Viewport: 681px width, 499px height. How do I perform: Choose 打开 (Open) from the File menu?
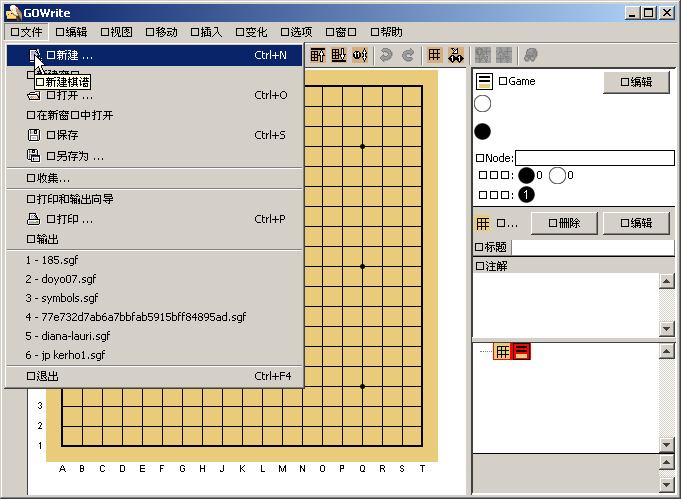(155, 95)
